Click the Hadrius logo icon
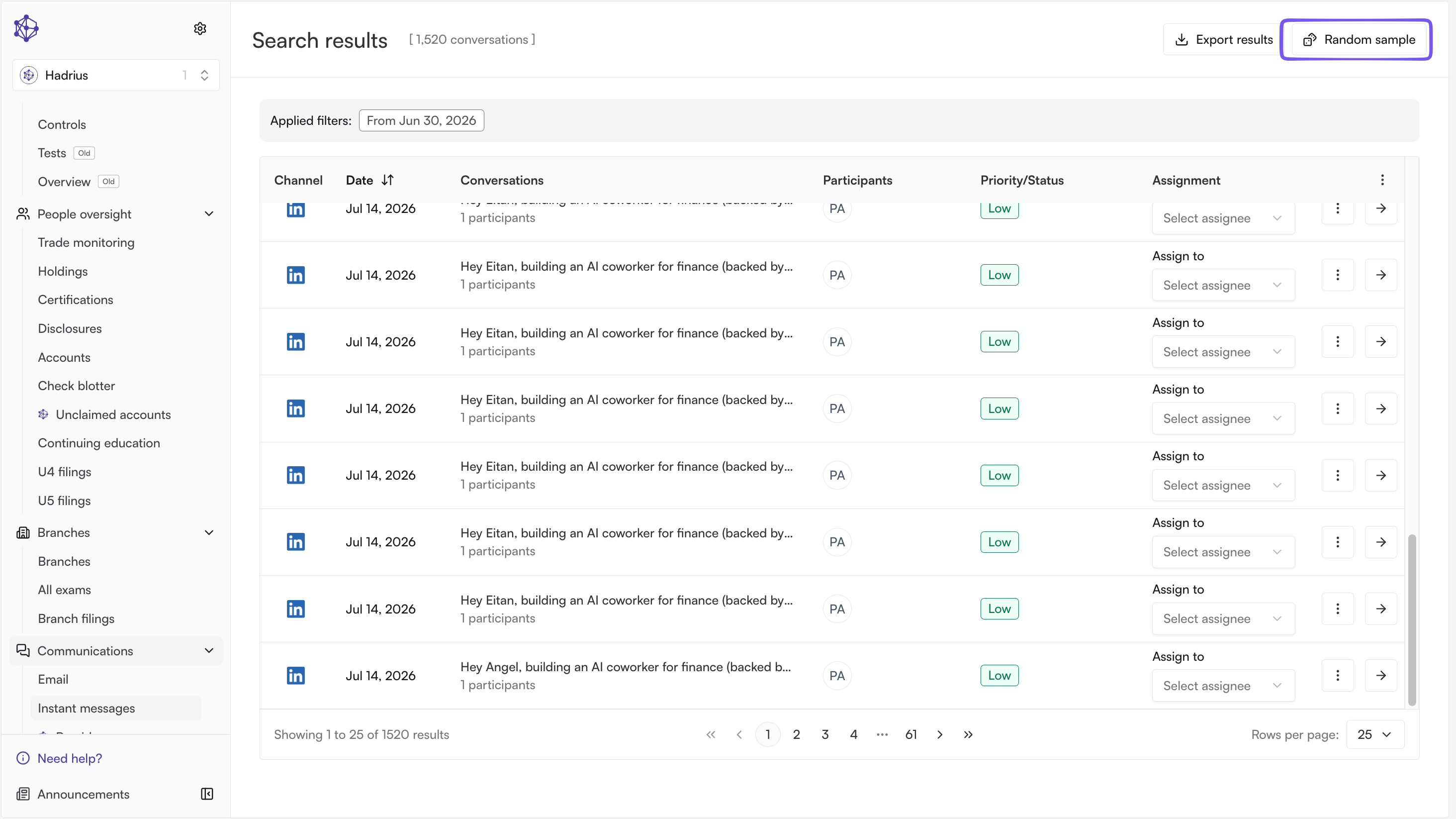The image size is (1456, 819). pyautogui.click(x=26, y=28)
